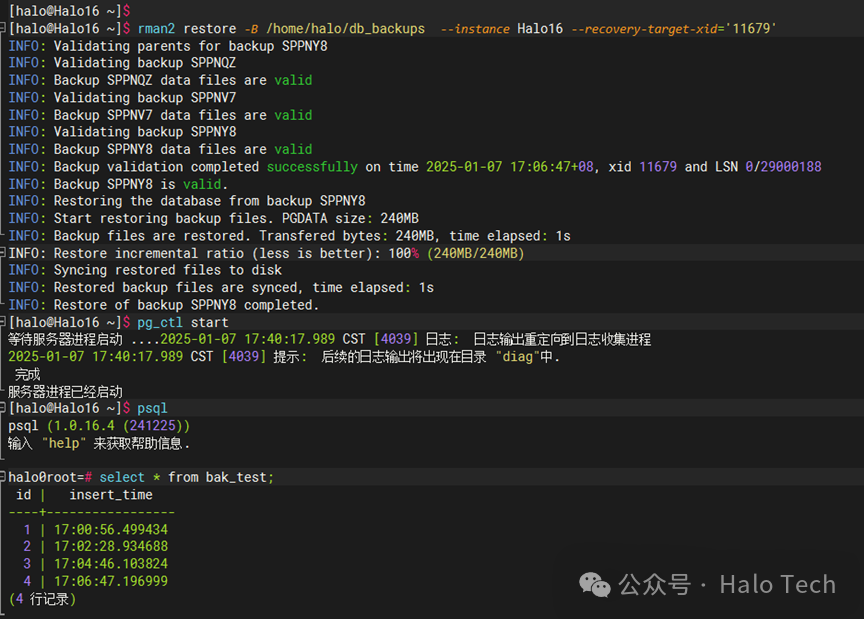The height and width of the screenshot is (619, 864).
Task: Click the psql version '(1.0.16.4 (241225))'
Action: click(118, 426)
